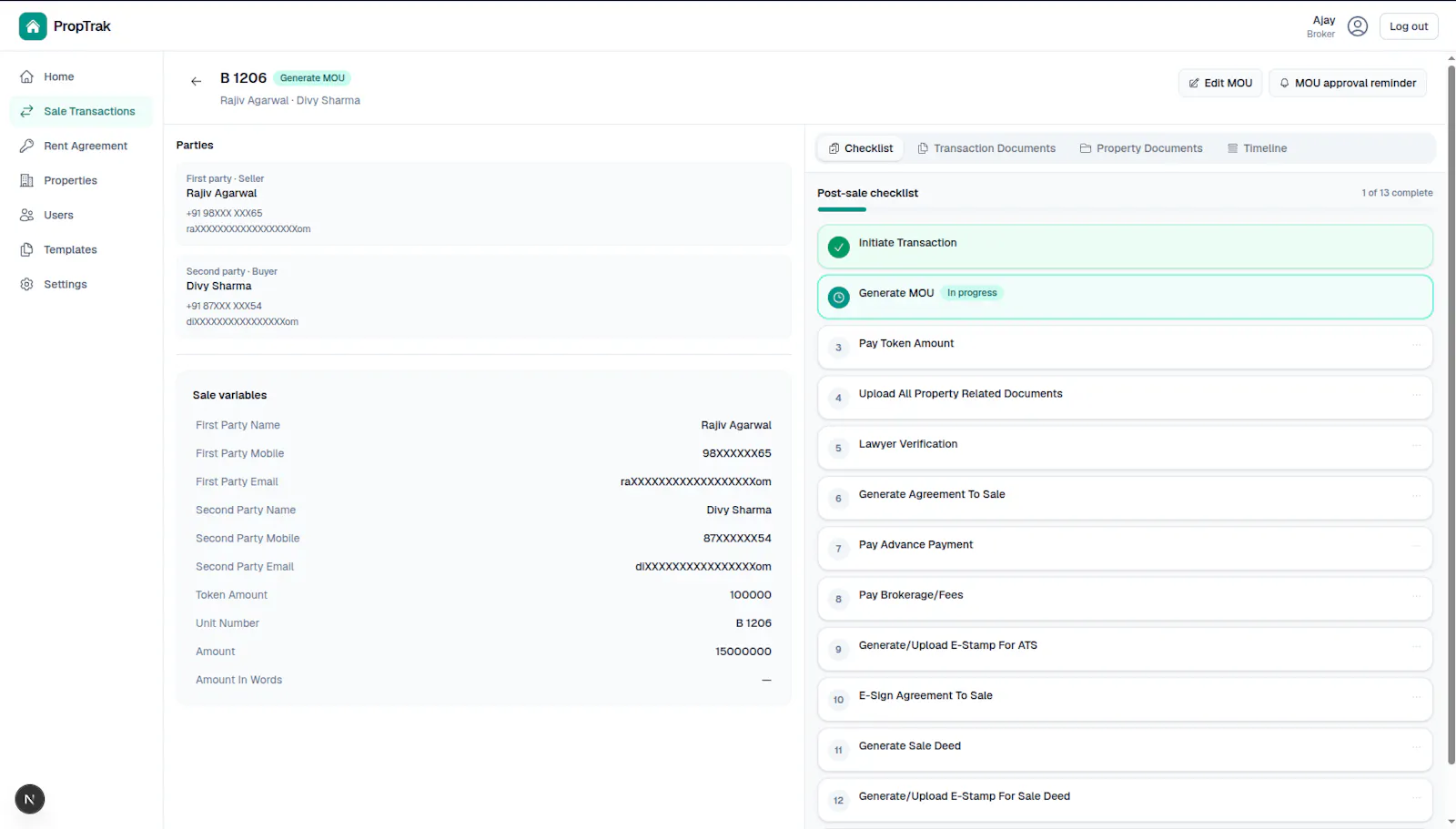This screenshot has height=829, width=1456.
Task: Select Generate Agreement To Sale step
Action: pyautogui.click(x=1125, y=498)
